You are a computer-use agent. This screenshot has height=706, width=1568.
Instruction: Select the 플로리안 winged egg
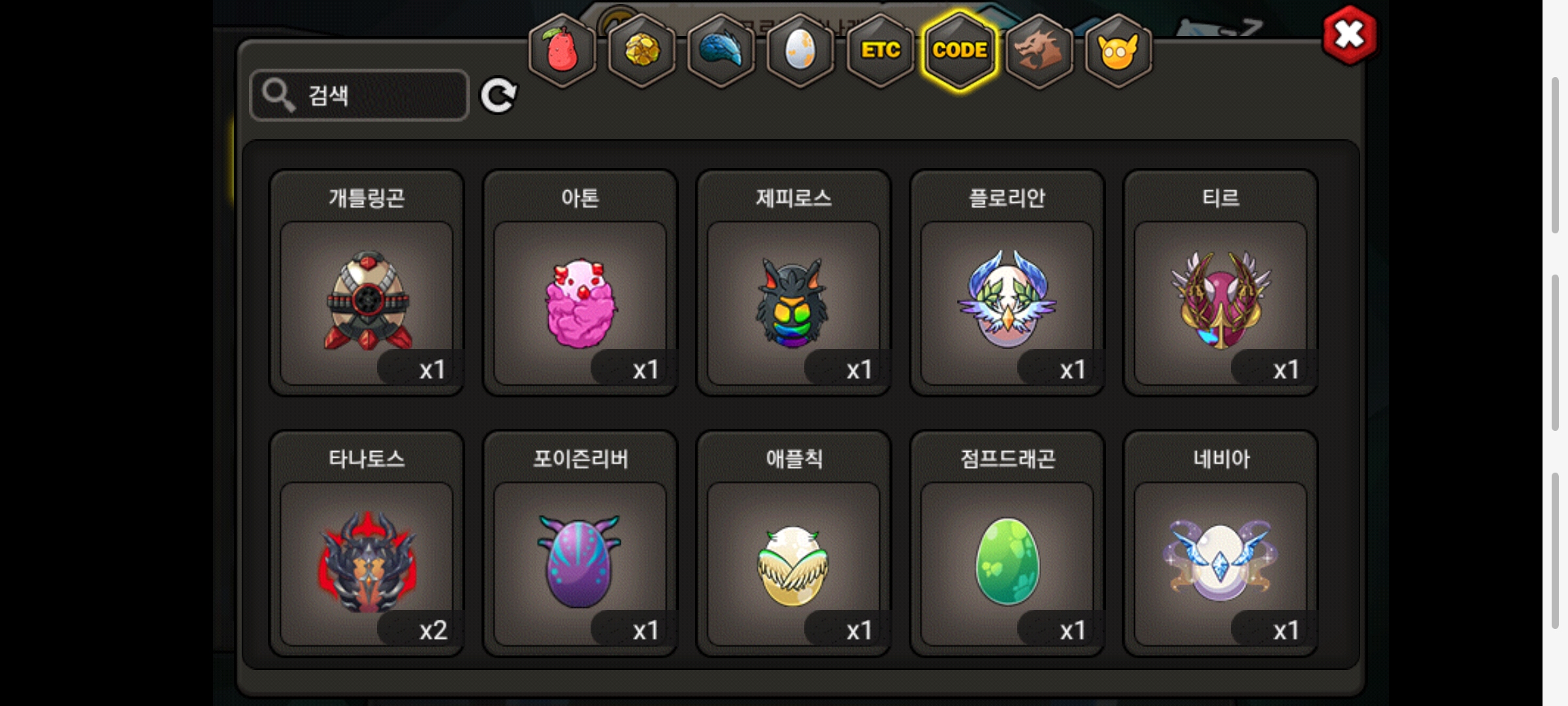point(1007,282)
